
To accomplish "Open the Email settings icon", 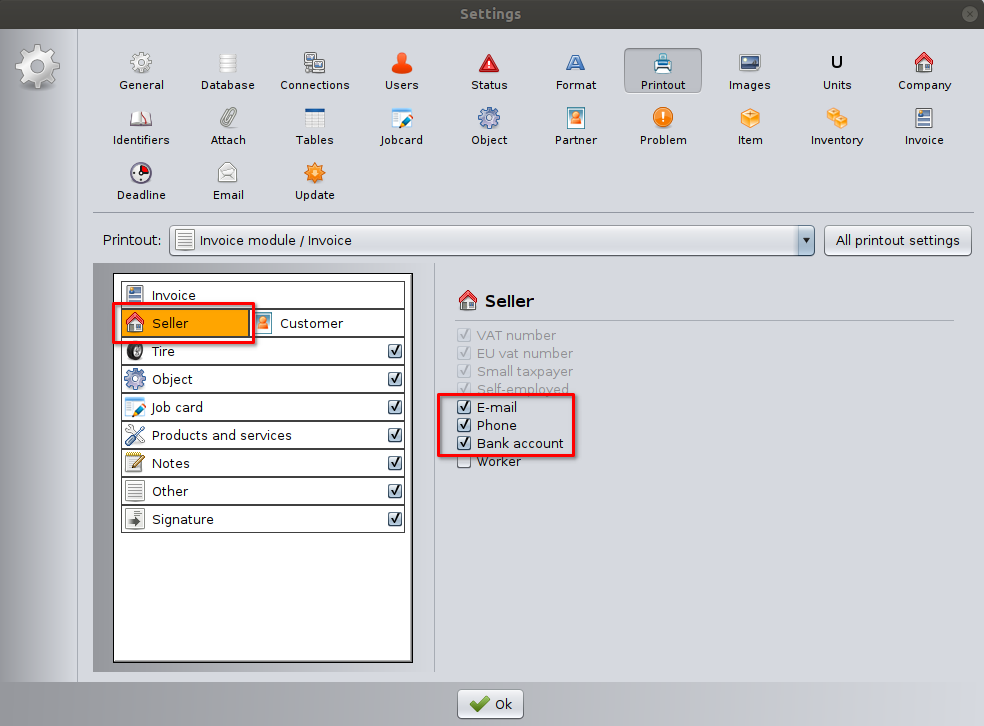I will tap(228, 182).
